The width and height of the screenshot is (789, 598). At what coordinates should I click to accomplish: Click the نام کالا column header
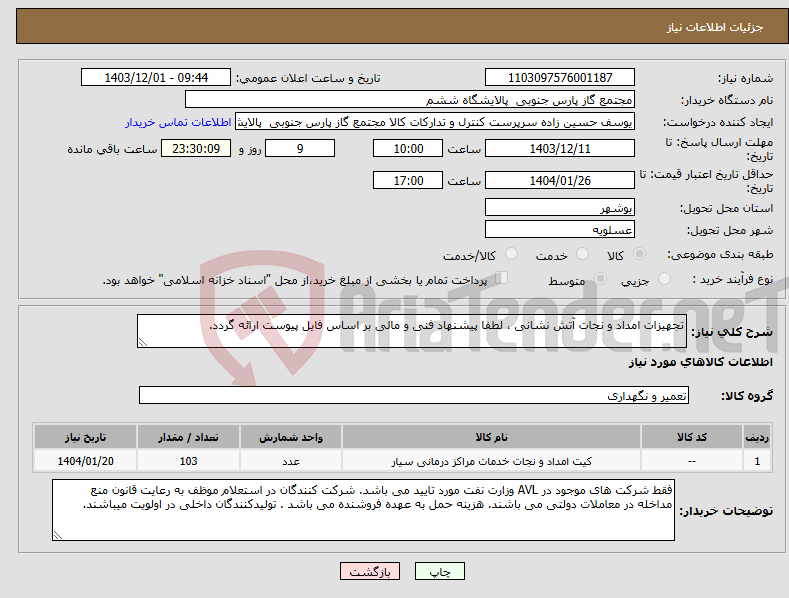(x=491, y=437)
